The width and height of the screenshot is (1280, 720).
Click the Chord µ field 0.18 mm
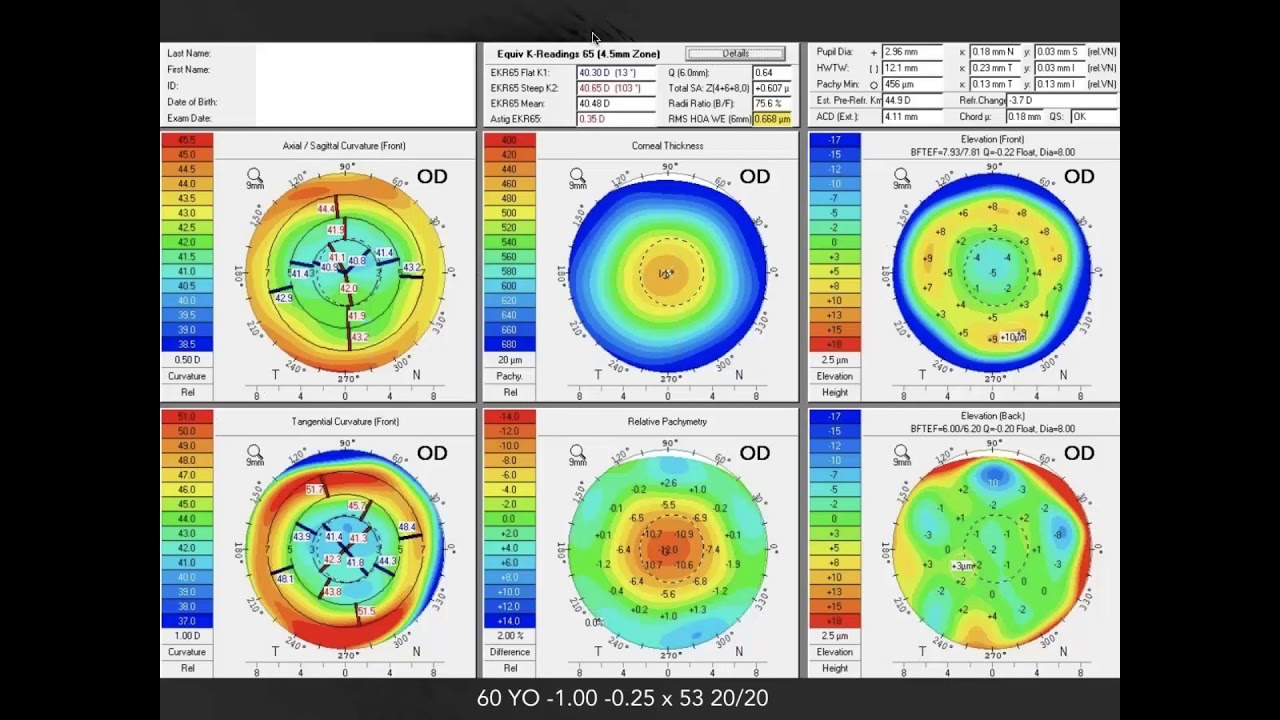click(1025, 117)
